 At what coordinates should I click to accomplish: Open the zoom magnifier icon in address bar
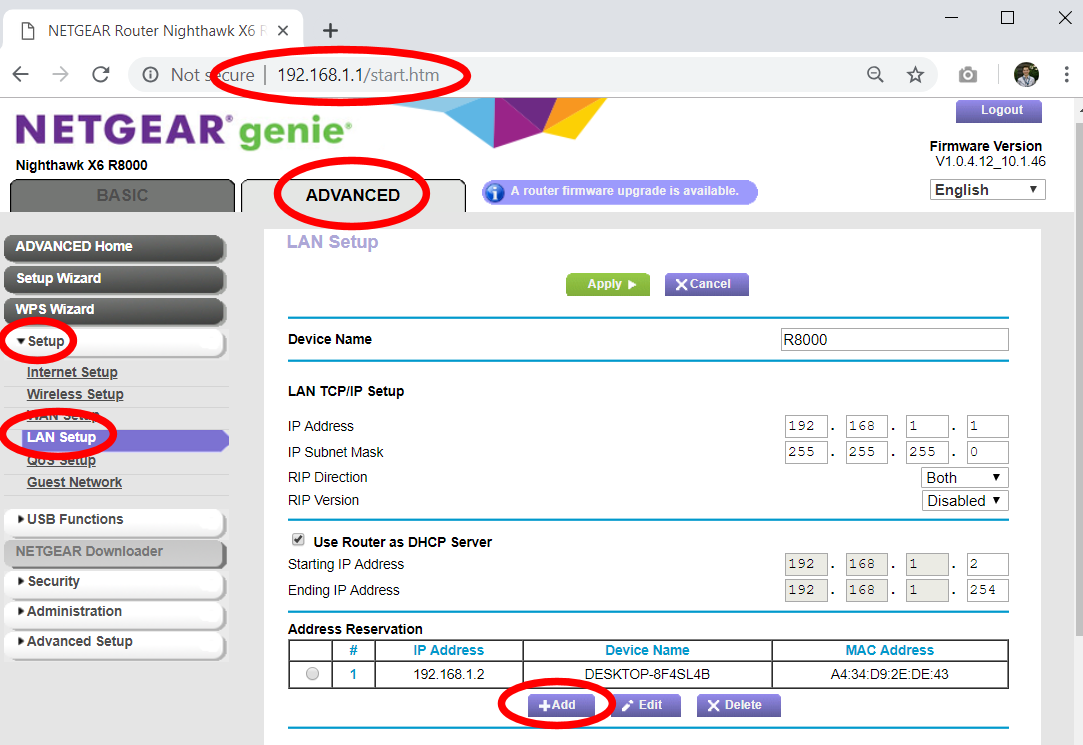[875, 75]
